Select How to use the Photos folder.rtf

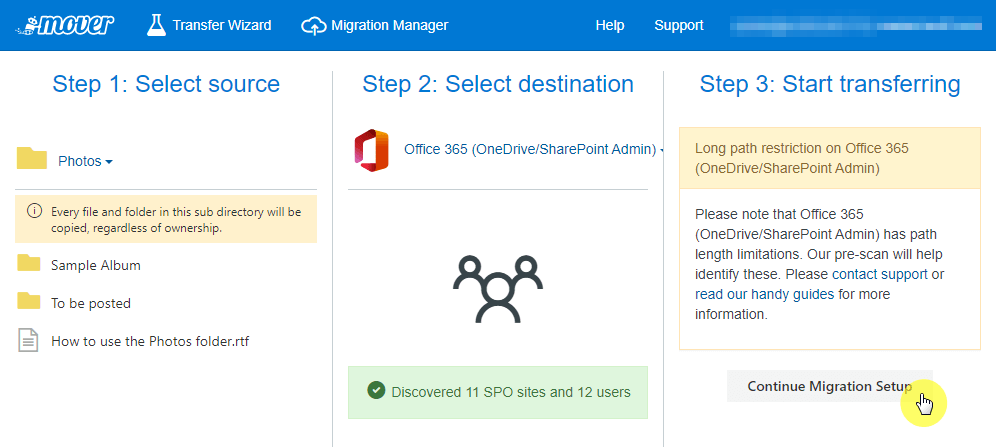pyautogui.click(x=151, y=342)
